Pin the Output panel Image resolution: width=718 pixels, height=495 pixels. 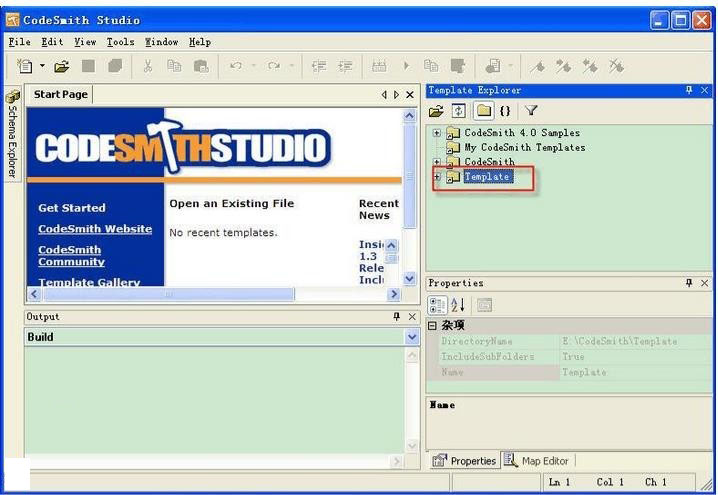(x=397, y=316)
